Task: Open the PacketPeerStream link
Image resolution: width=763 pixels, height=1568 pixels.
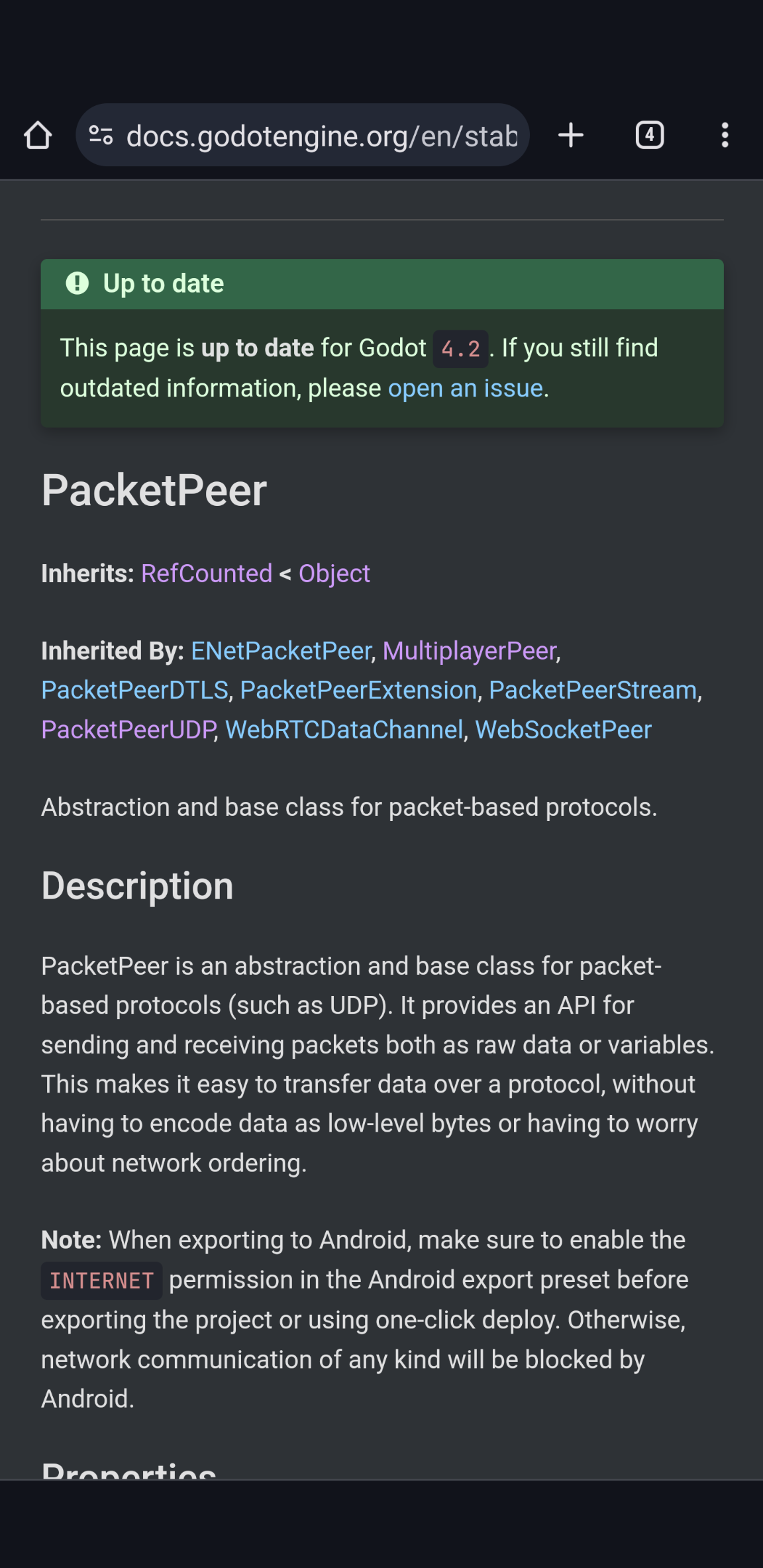Action: click(592, 691)
